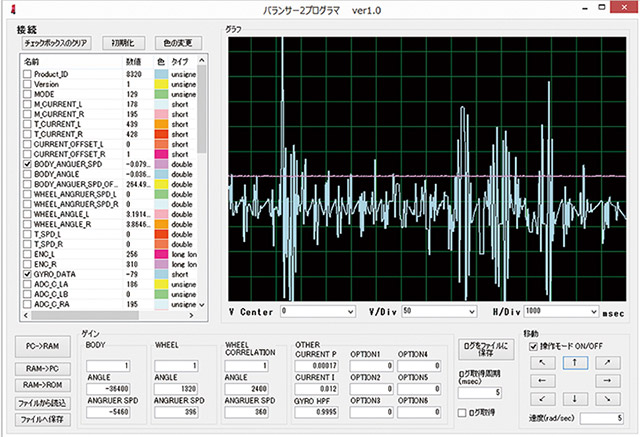Image resolution: width=640 pixels, height=437 pixels.
Task: Click the Product_ID color swatch
Action: 161,74
